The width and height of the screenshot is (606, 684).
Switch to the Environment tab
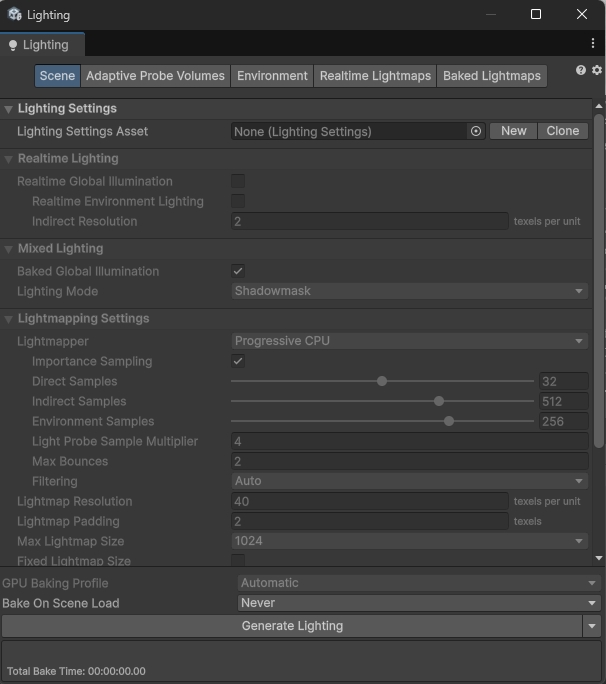(272, 76)
